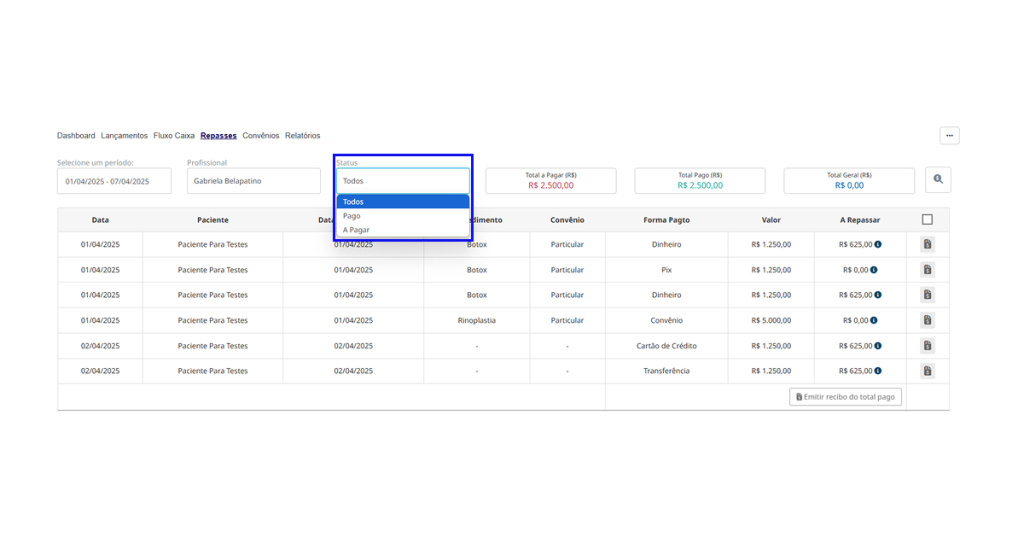Select the Repasses tab
This screenshot has width=1024, height=538.
218,136
